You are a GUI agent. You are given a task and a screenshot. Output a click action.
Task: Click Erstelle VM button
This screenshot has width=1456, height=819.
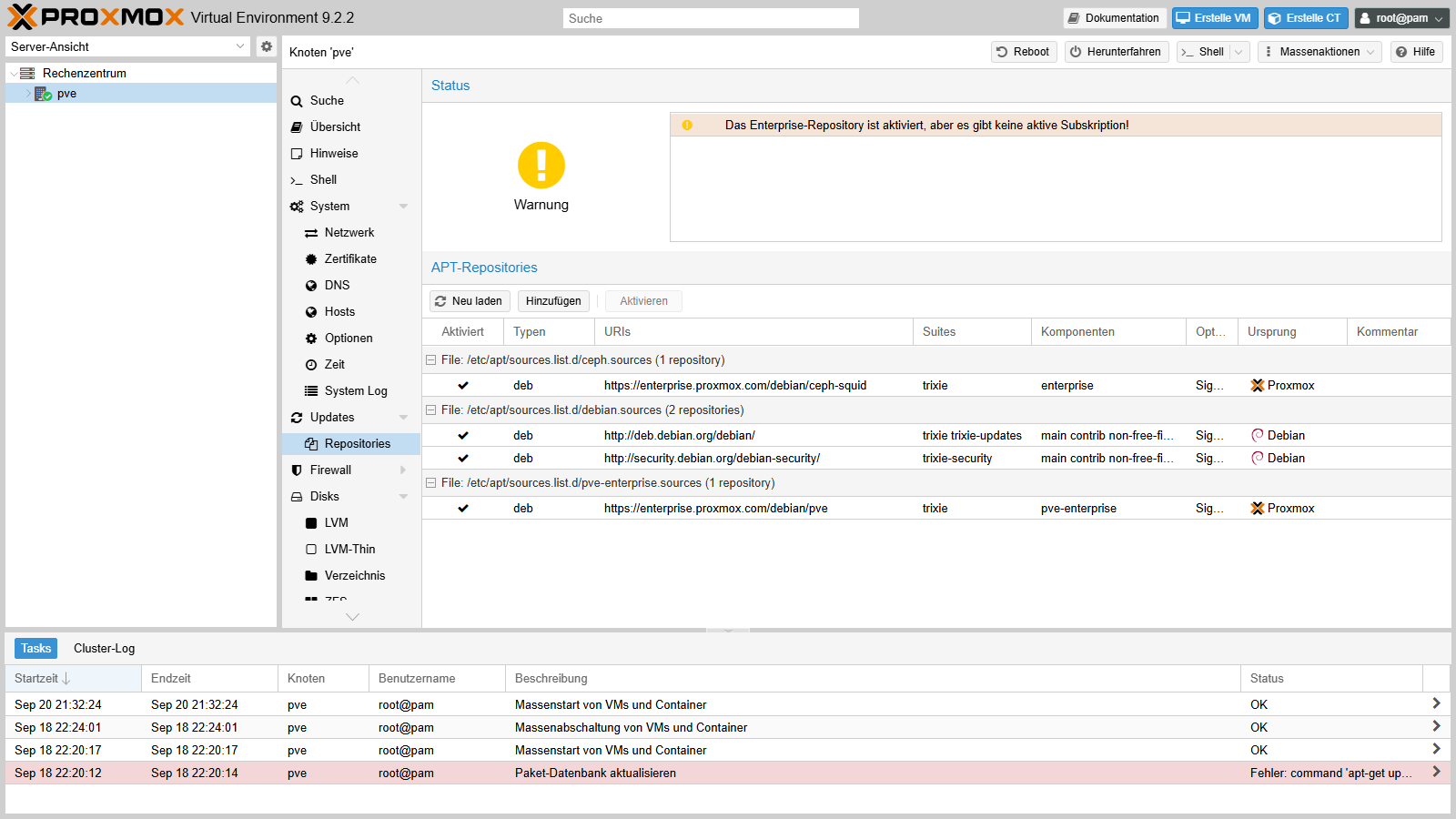[x=1214, y=18]
